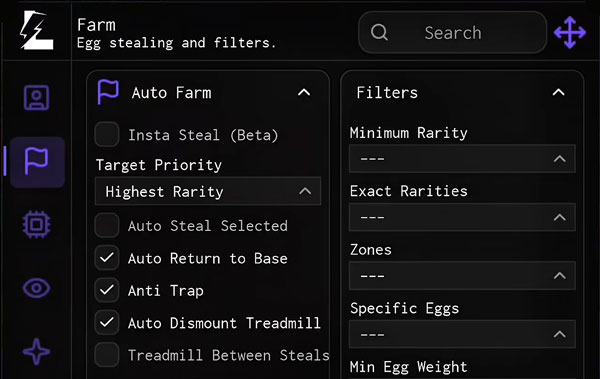Open the Target Priority Highest Rarity dropdown
This screenshot has width=600, height=379.
coord(208,191)
